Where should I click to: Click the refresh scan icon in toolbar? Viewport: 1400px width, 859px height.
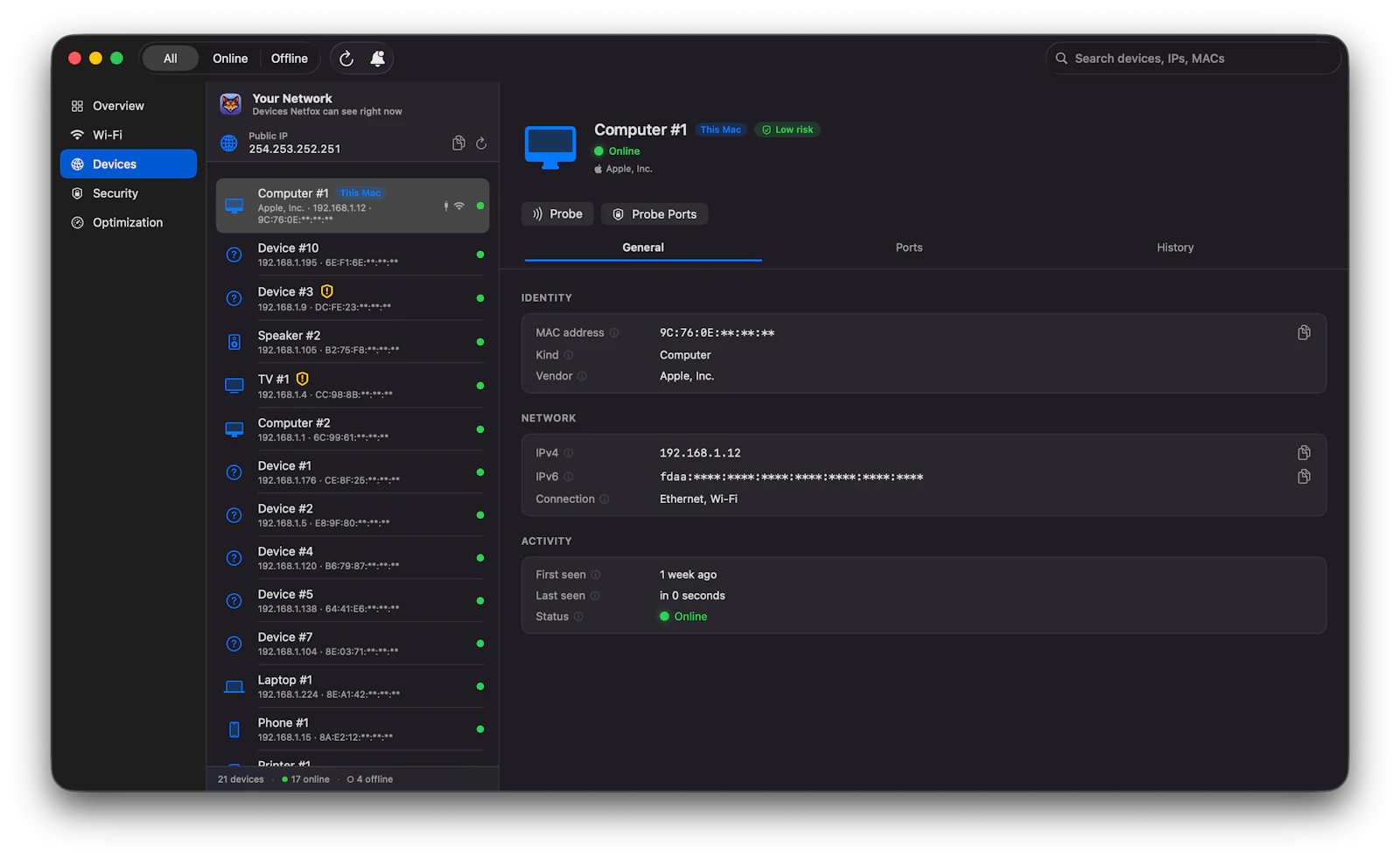(x=346, y=59)
